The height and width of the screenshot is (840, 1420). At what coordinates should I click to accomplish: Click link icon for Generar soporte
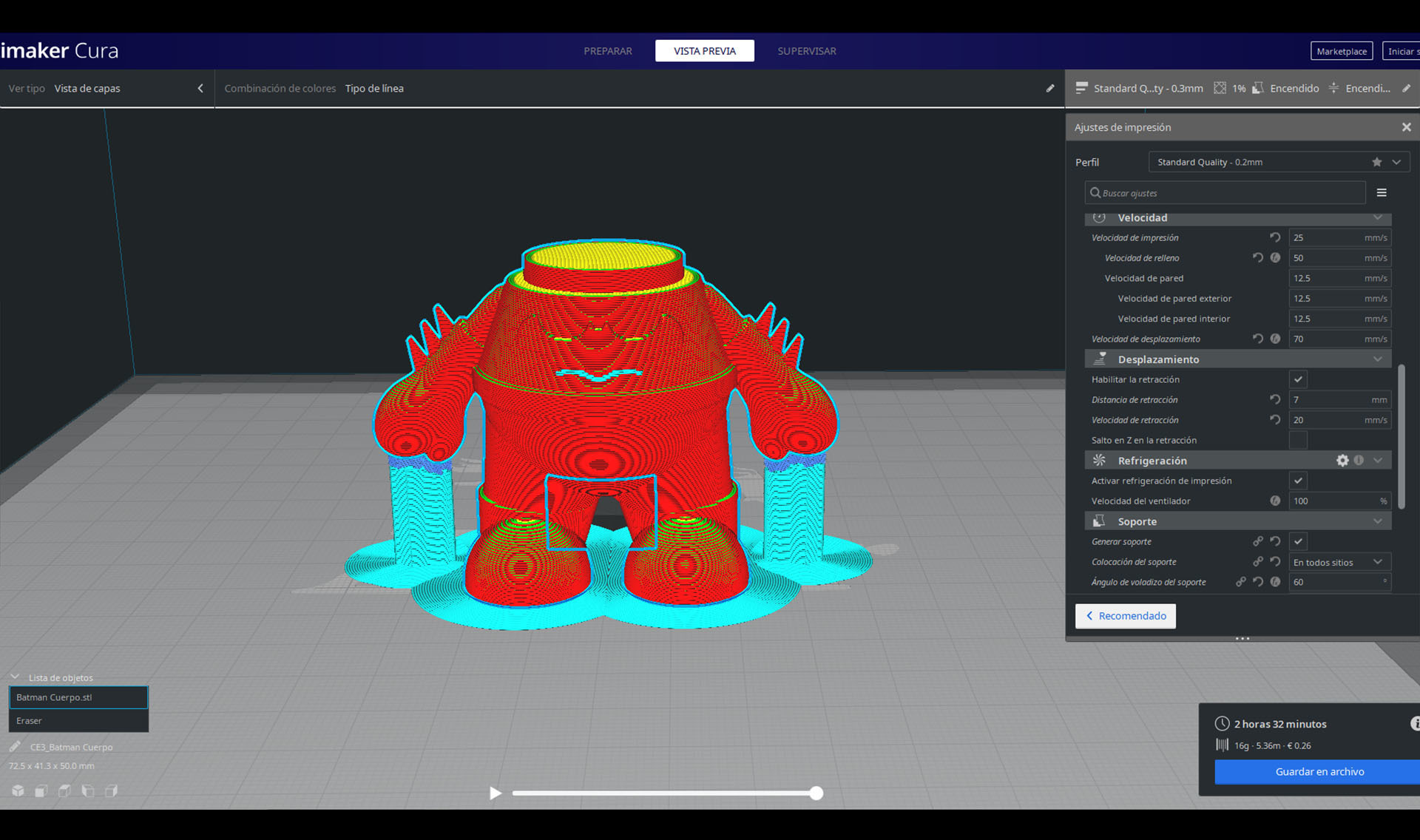click(1257, 541)
